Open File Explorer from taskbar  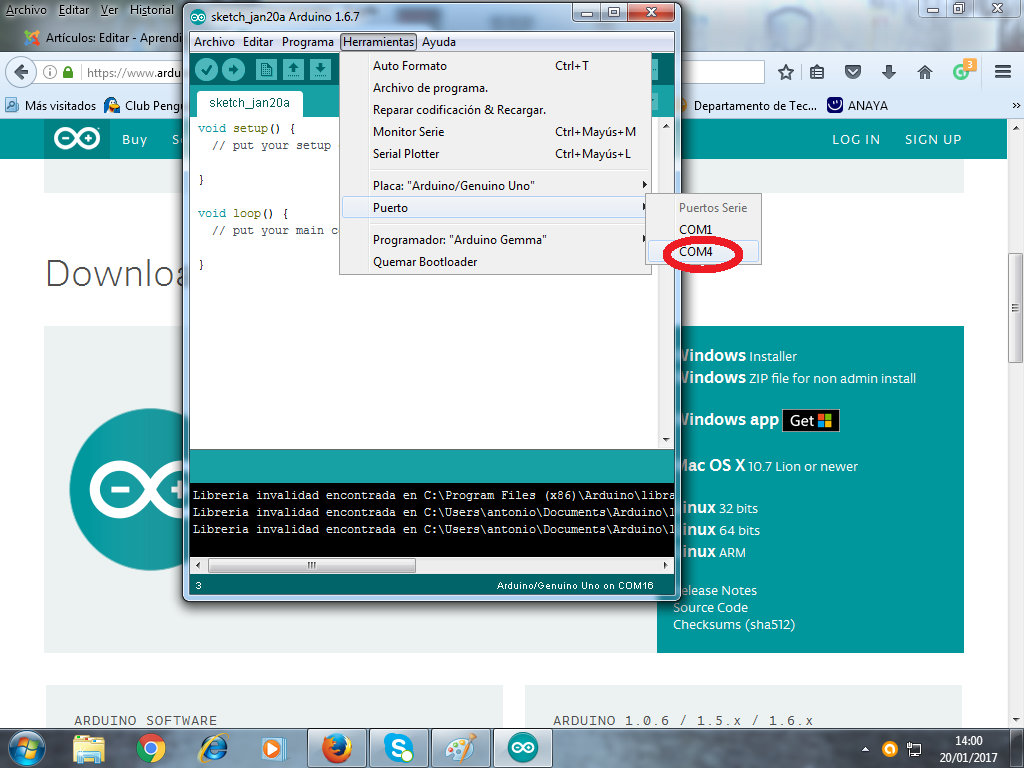click(x=89, y=749)
